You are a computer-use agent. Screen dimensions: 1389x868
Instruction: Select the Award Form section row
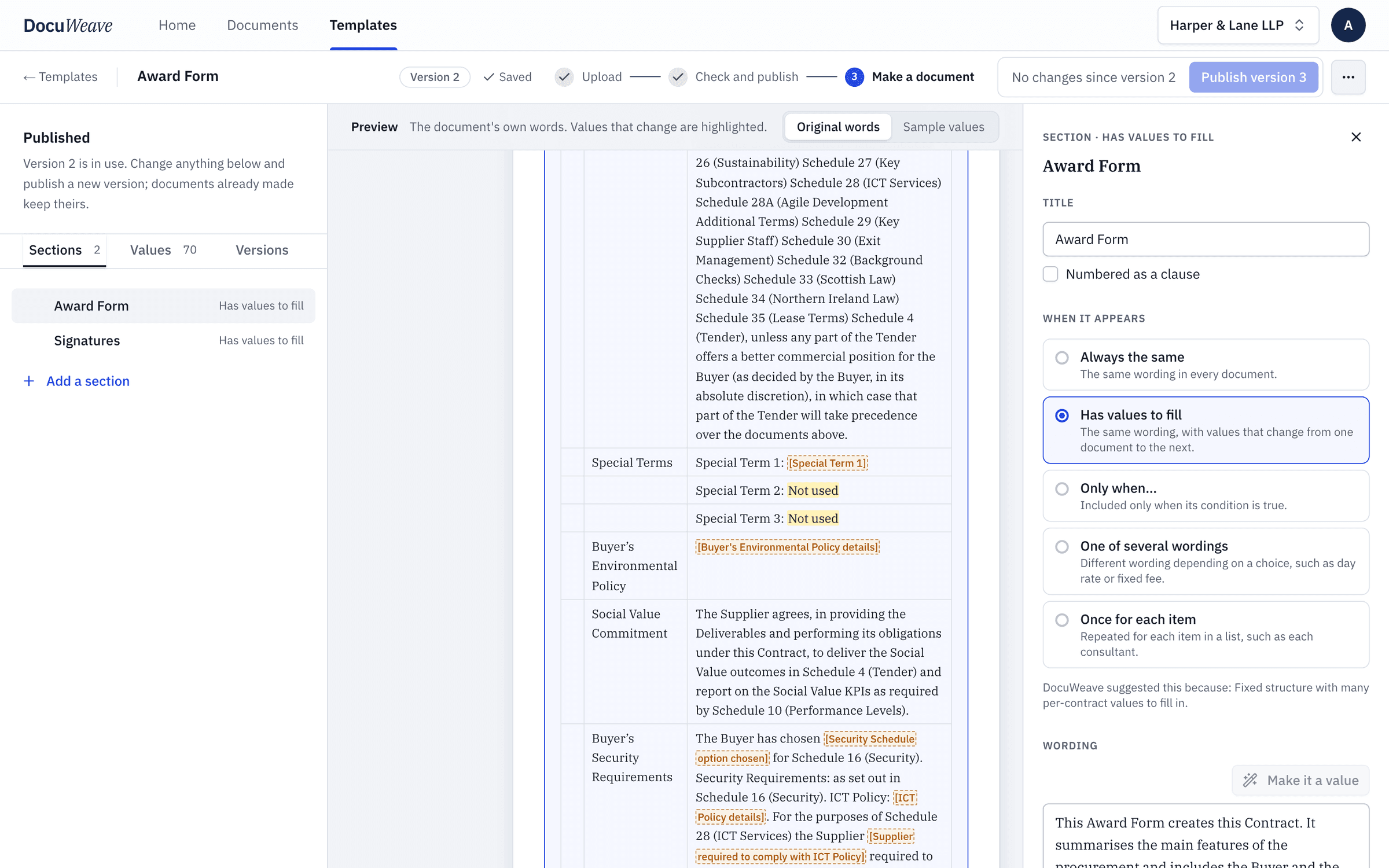pyautogui.click(x=163, y=306)
